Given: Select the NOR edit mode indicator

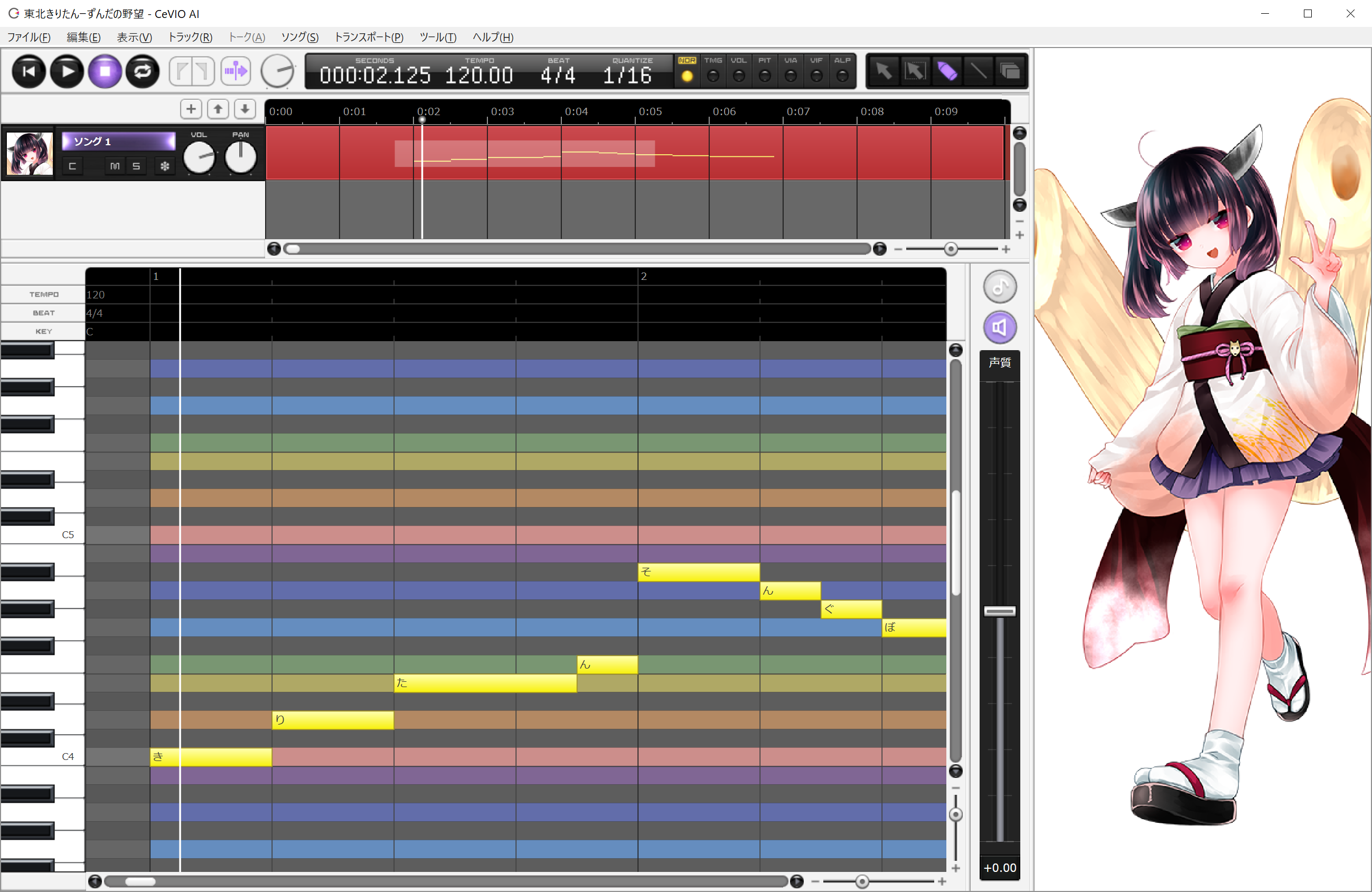Looking at the screenshot, I should (x=687, y=70).
